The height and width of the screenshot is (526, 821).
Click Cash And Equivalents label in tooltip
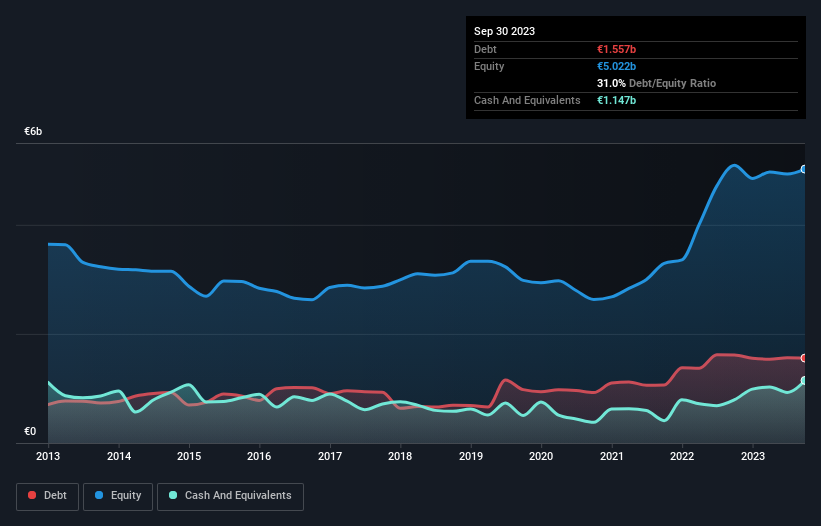click(x=527, y=100)
